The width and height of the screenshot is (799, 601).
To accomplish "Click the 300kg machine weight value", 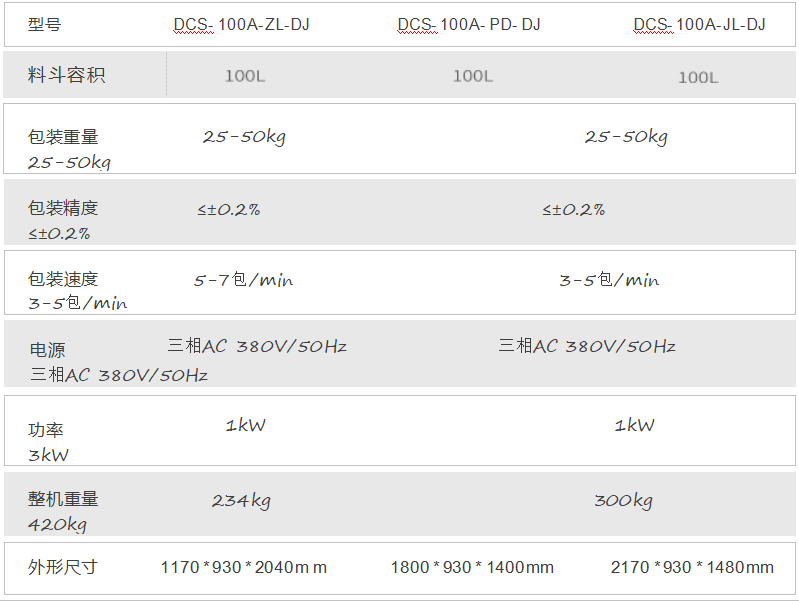I will coord(623,501).
